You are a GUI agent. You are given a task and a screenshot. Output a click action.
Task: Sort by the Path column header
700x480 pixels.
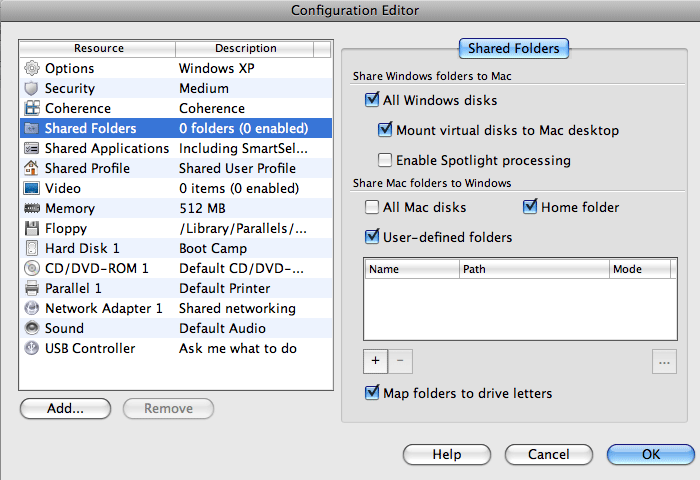534,269
